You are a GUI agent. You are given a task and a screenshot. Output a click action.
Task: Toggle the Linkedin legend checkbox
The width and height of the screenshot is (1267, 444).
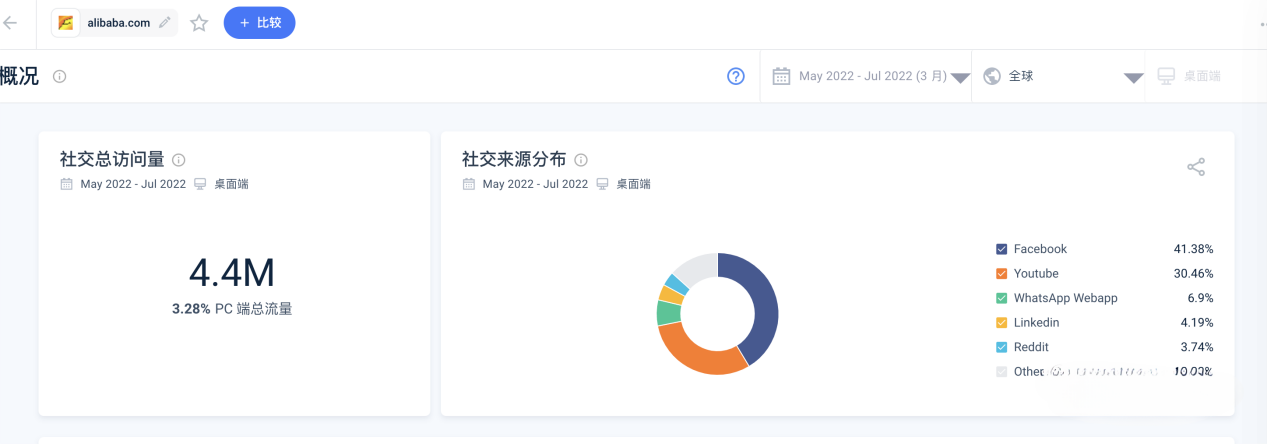(1001, 323)
